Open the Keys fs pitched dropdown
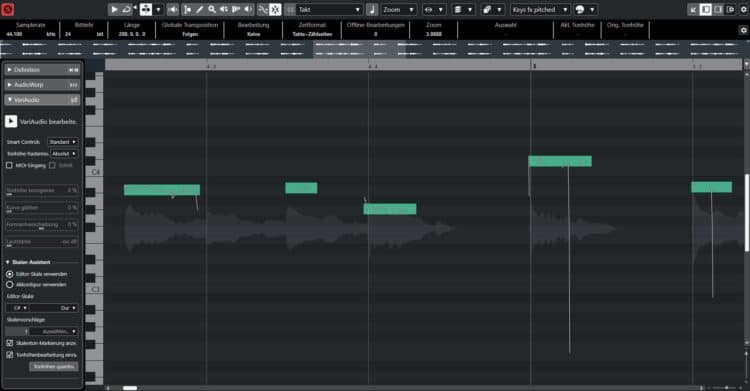 click(540, 10)
